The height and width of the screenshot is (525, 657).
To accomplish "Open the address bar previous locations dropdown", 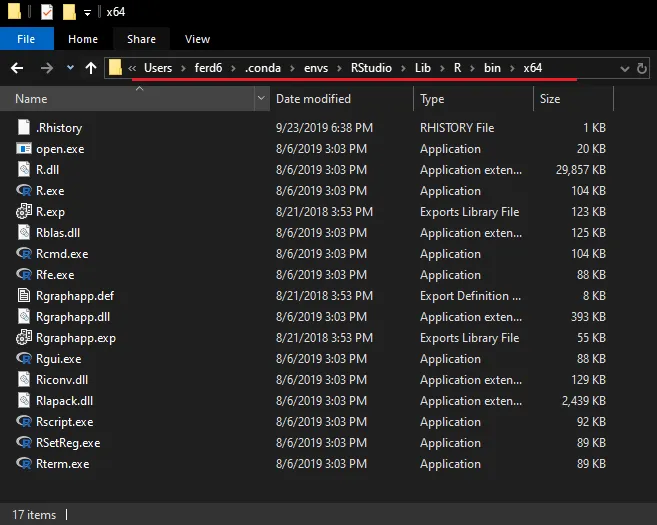I will 624,68.
